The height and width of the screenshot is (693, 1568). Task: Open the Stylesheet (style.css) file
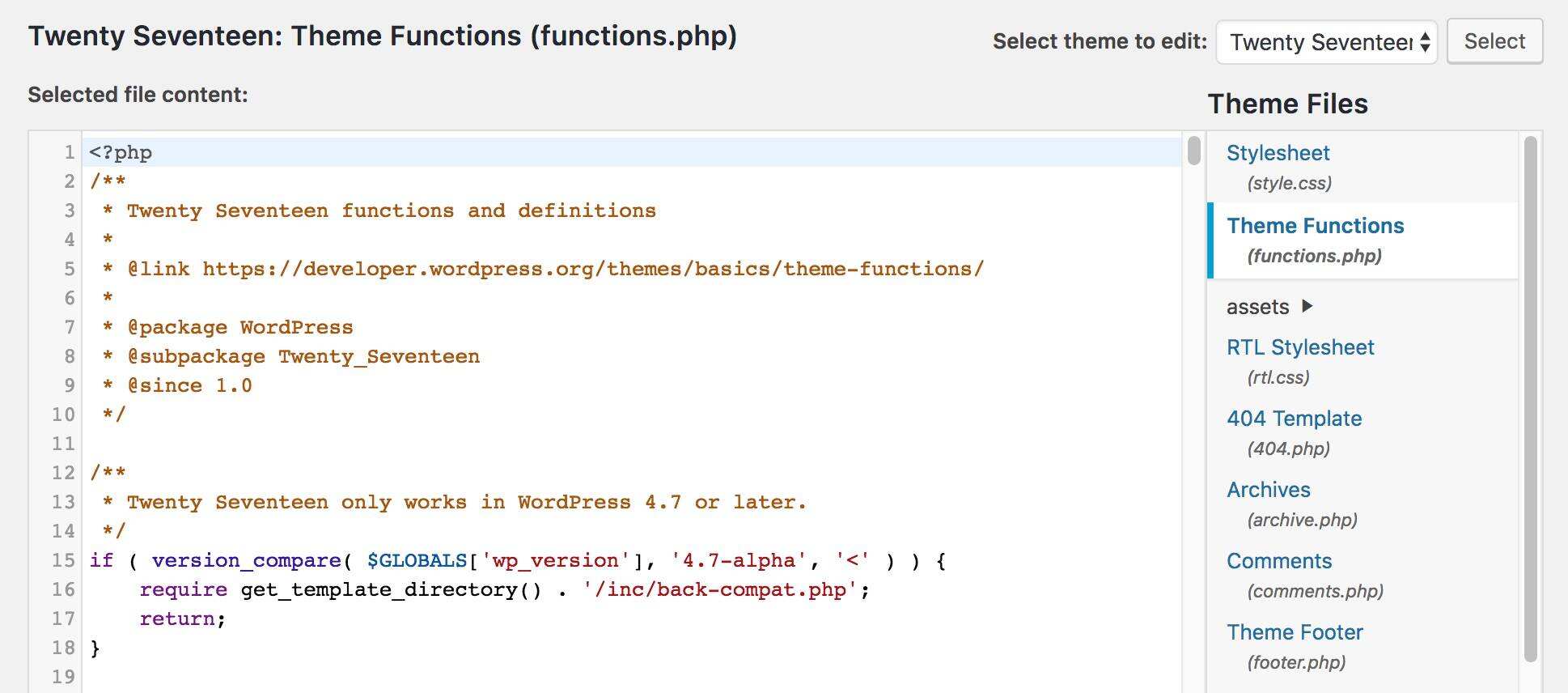1278,153
